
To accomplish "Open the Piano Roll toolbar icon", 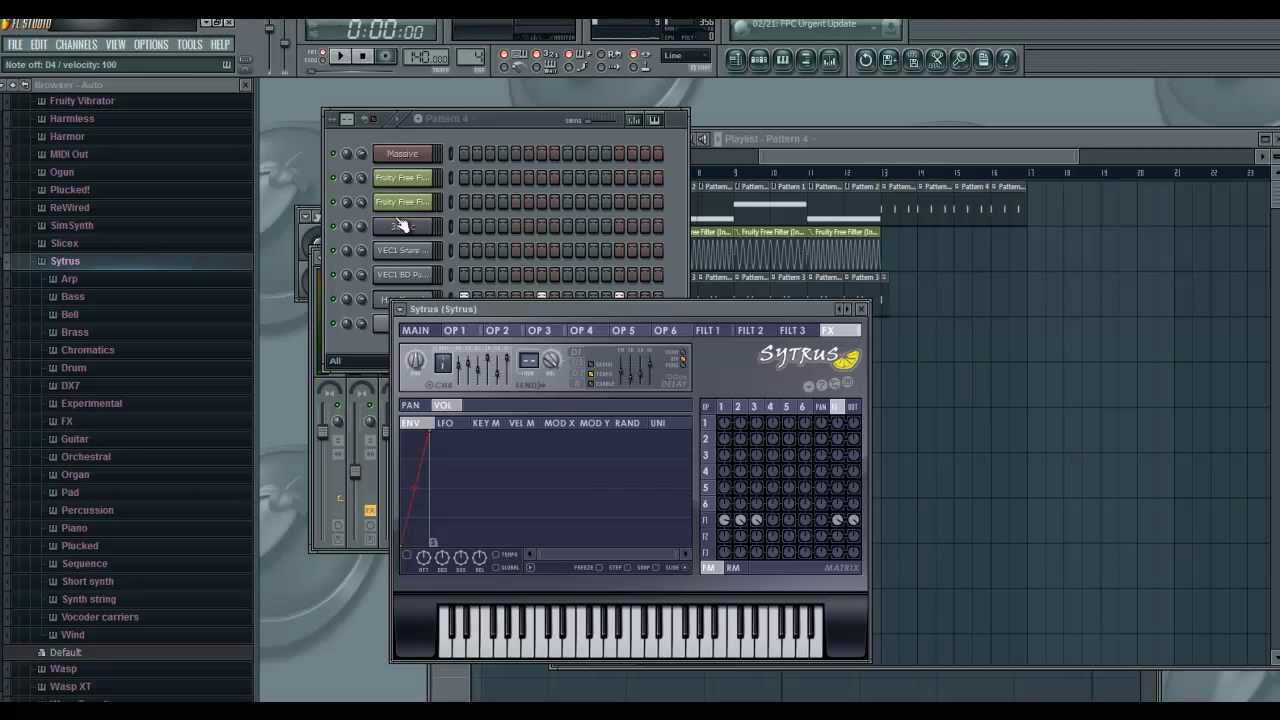I will (782, 60).
